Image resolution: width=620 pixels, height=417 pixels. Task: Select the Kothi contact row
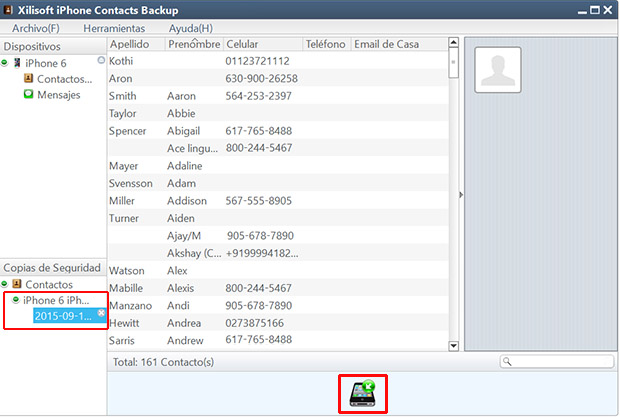[x=278, y=61]
